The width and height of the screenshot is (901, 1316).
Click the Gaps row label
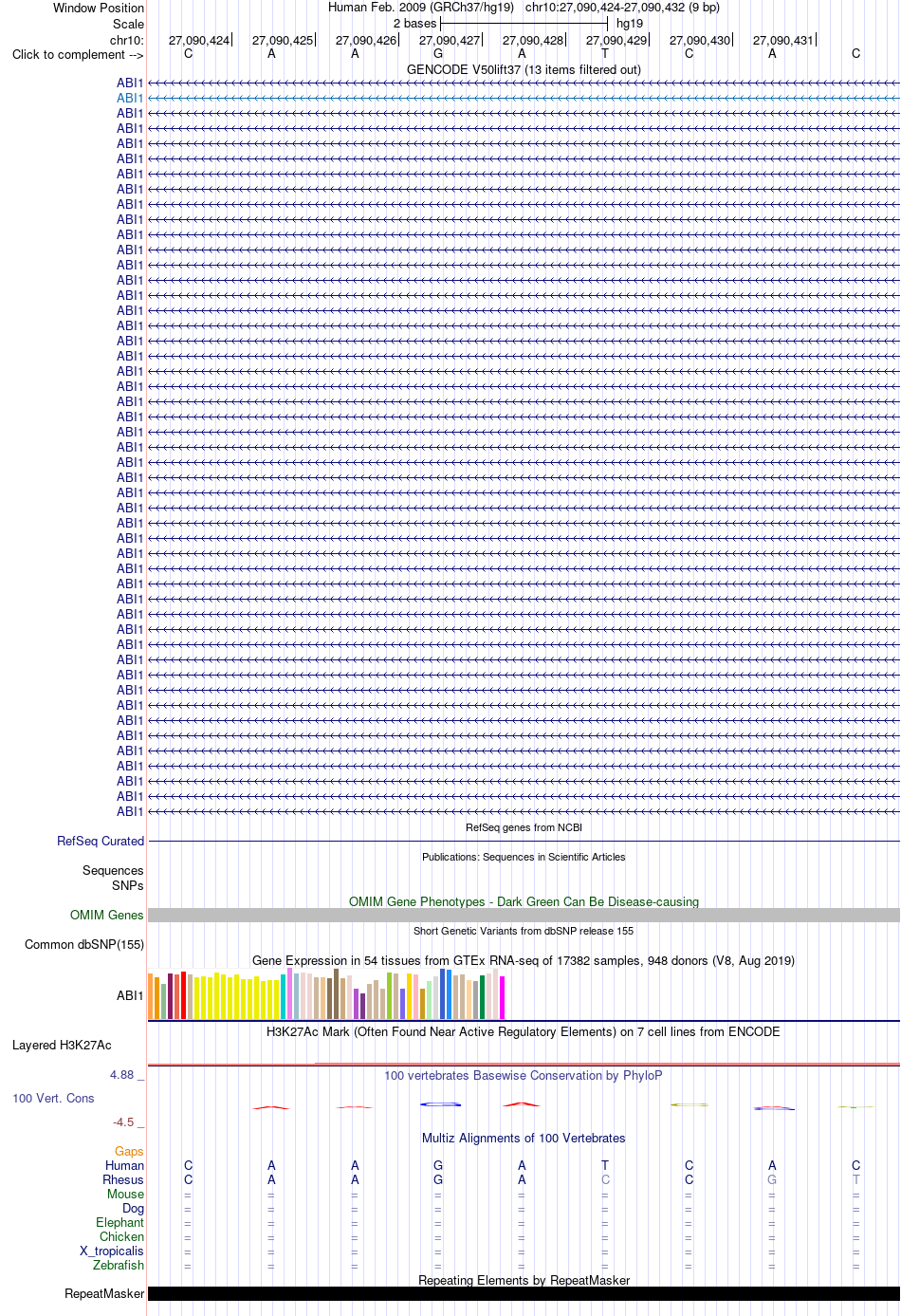pos(129,1151)
